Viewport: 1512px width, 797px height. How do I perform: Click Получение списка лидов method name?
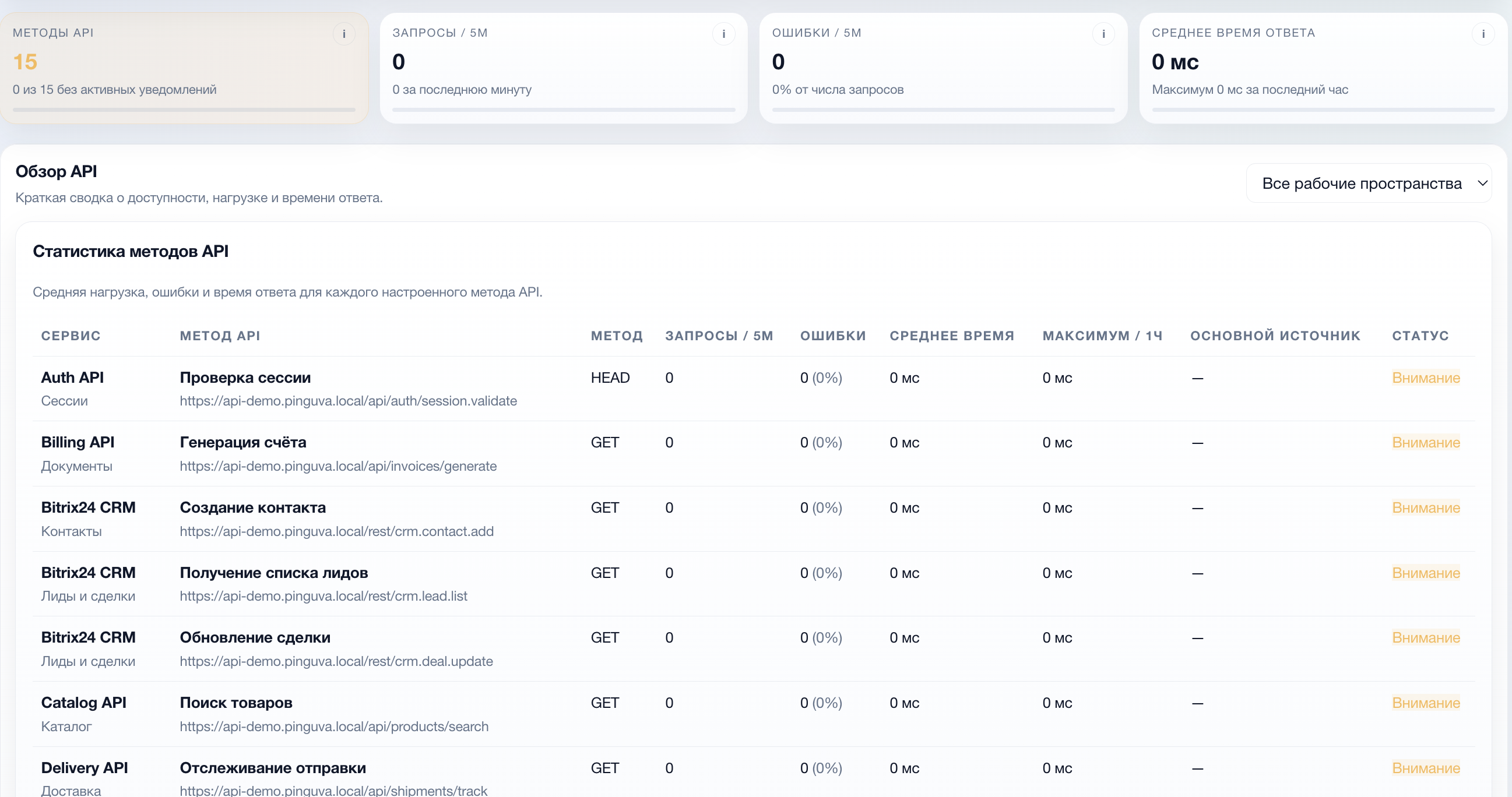[274, 572]
